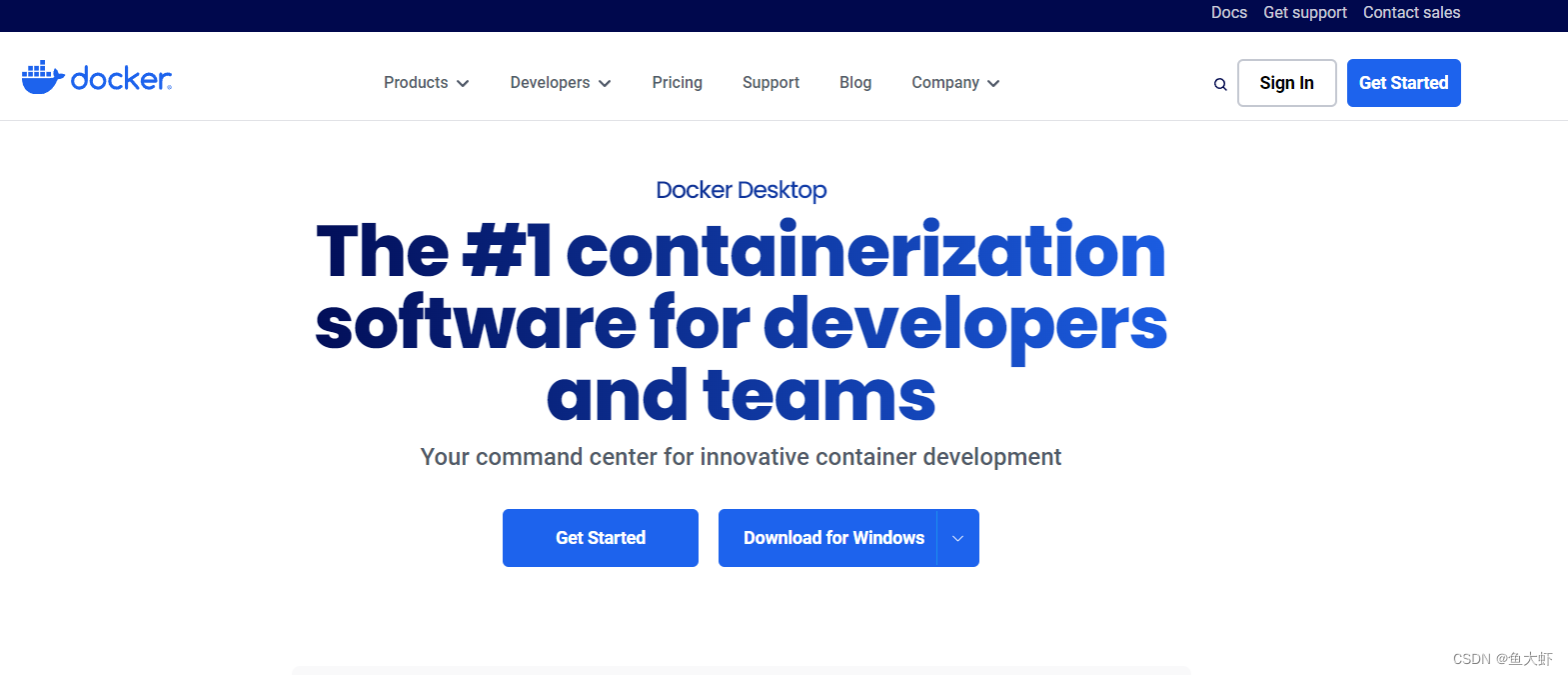
Task: Open the download platform dropdown arrow
Action: click(x=957, y=538)
